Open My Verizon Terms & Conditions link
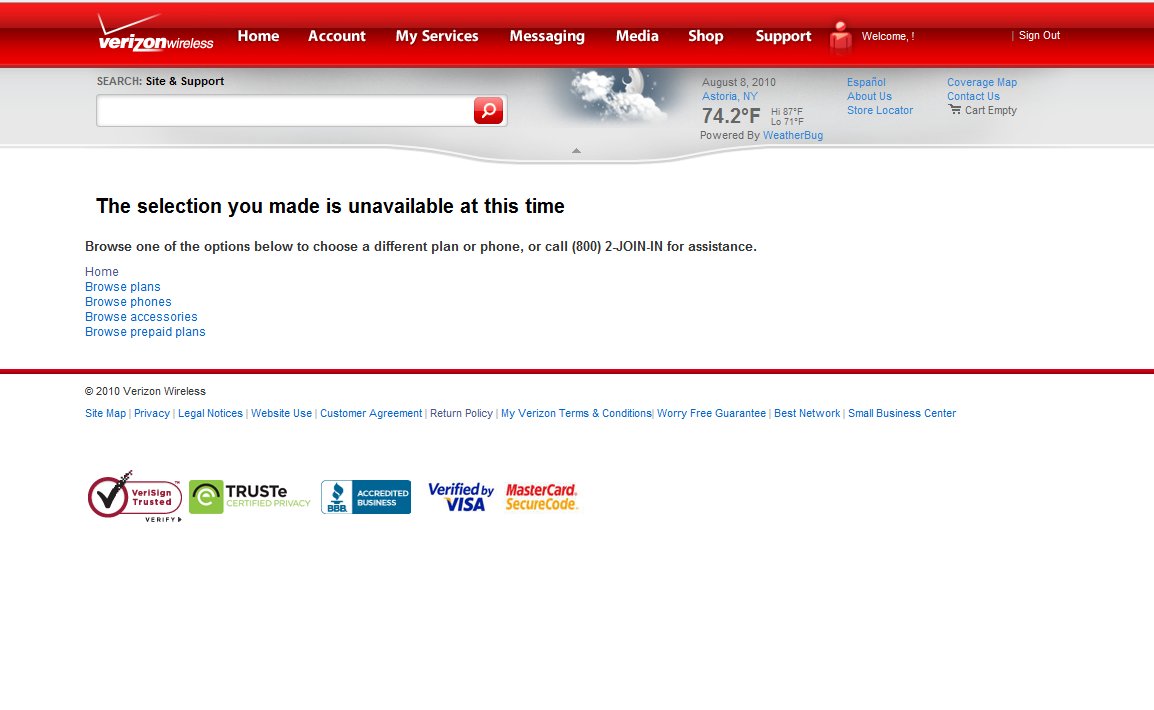This screenshot has height=710, width=1154. (576, 413)
